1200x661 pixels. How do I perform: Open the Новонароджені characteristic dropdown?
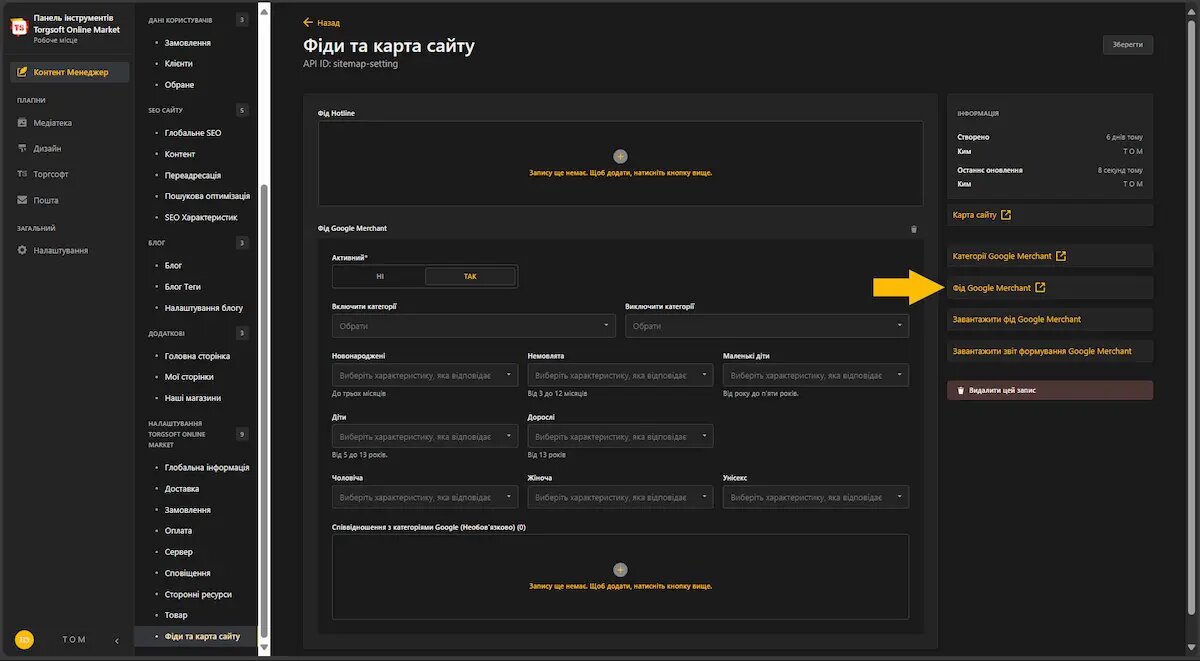424,375
